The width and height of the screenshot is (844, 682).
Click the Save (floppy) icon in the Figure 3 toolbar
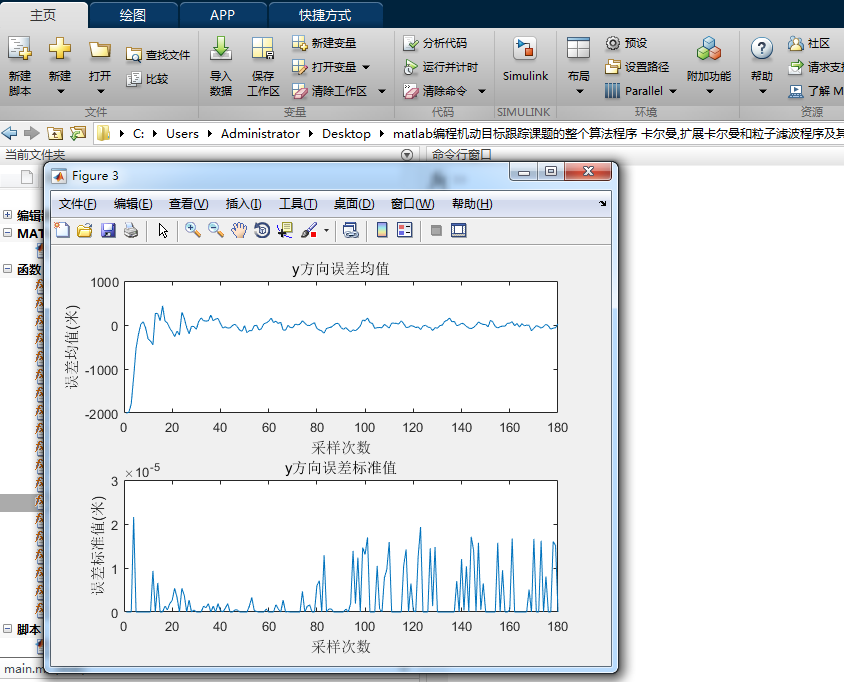tap(108, 230)
